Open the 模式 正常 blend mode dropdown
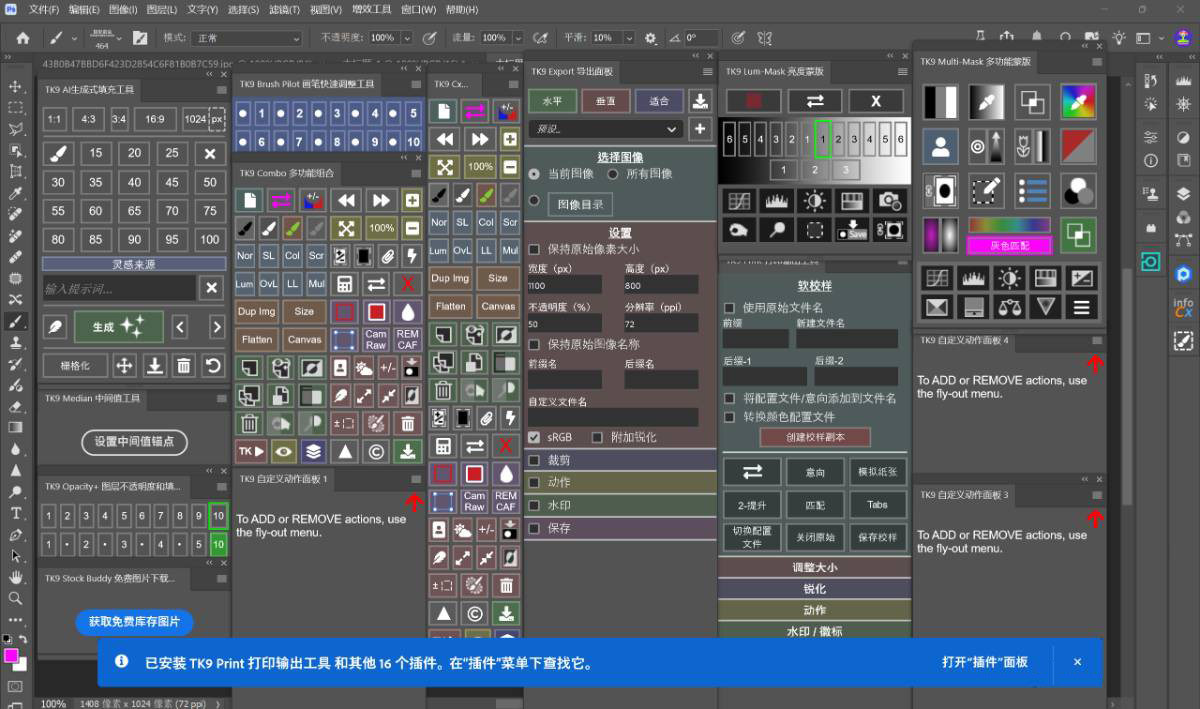Image resolution: width=1200 pixels, height=709 pixels. (x=246, y=38)
